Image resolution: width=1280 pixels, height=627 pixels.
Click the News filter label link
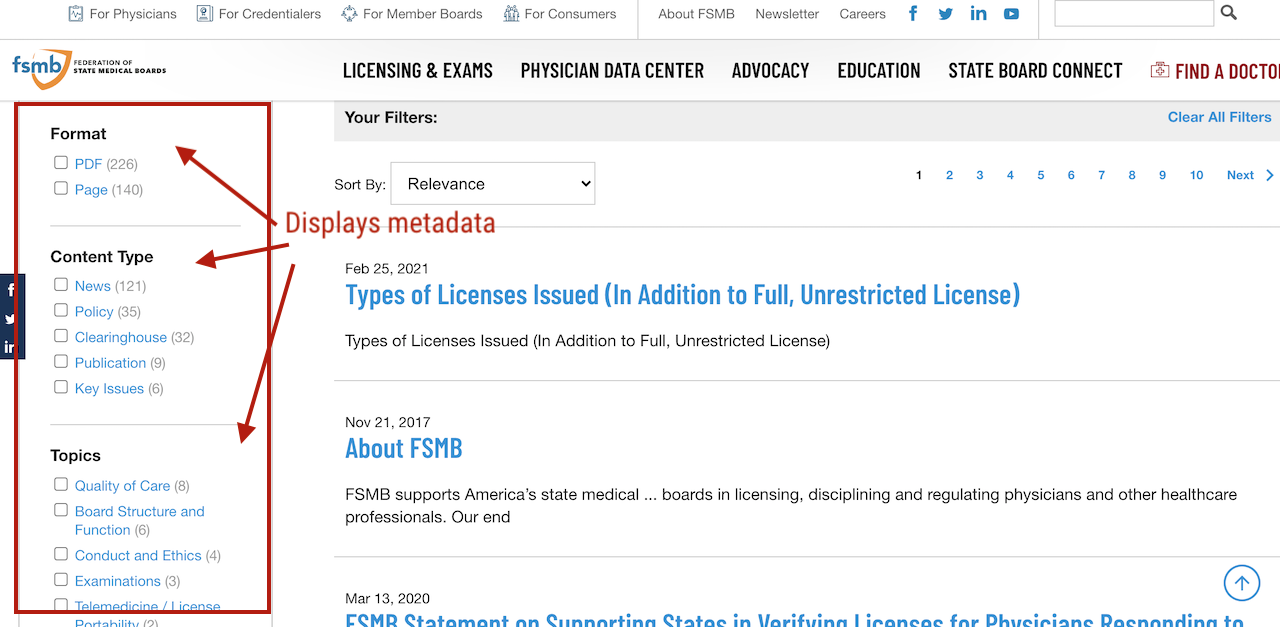(93, 286)
